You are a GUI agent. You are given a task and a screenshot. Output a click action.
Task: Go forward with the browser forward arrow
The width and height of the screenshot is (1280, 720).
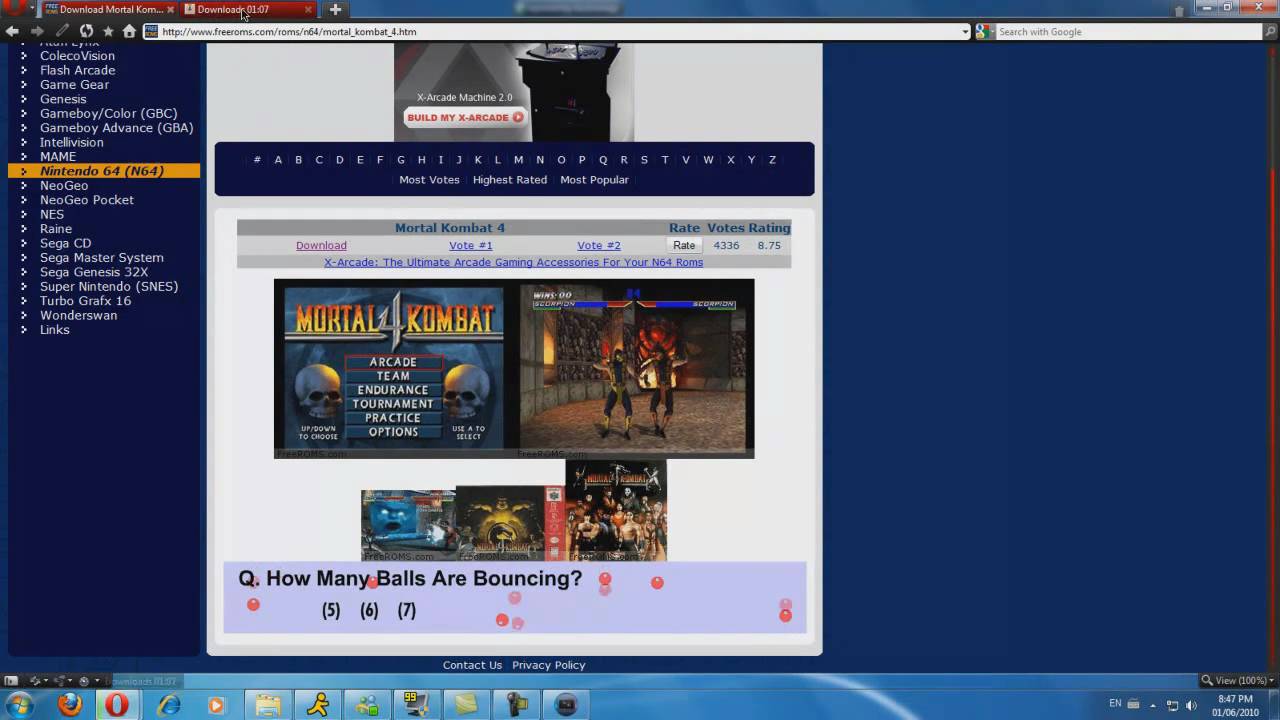36,32
